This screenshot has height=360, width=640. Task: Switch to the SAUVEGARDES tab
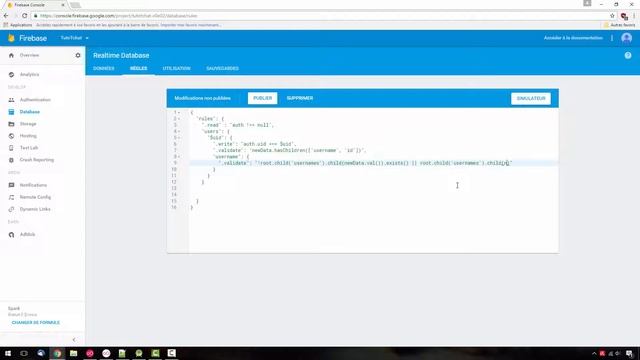click(x=222, y=68)
